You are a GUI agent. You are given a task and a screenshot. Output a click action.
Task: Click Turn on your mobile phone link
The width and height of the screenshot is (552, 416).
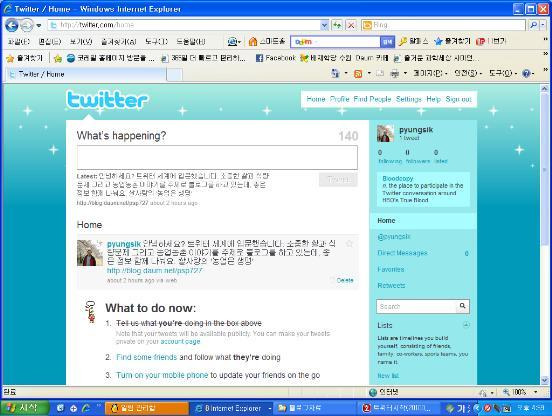(x=162, y=375)
